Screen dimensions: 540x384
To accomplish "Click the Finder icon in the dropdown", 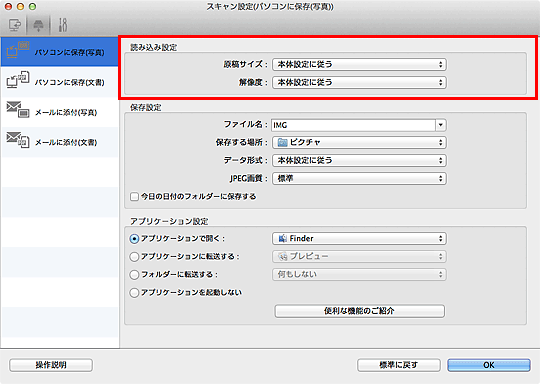I will tap(282, 238).
